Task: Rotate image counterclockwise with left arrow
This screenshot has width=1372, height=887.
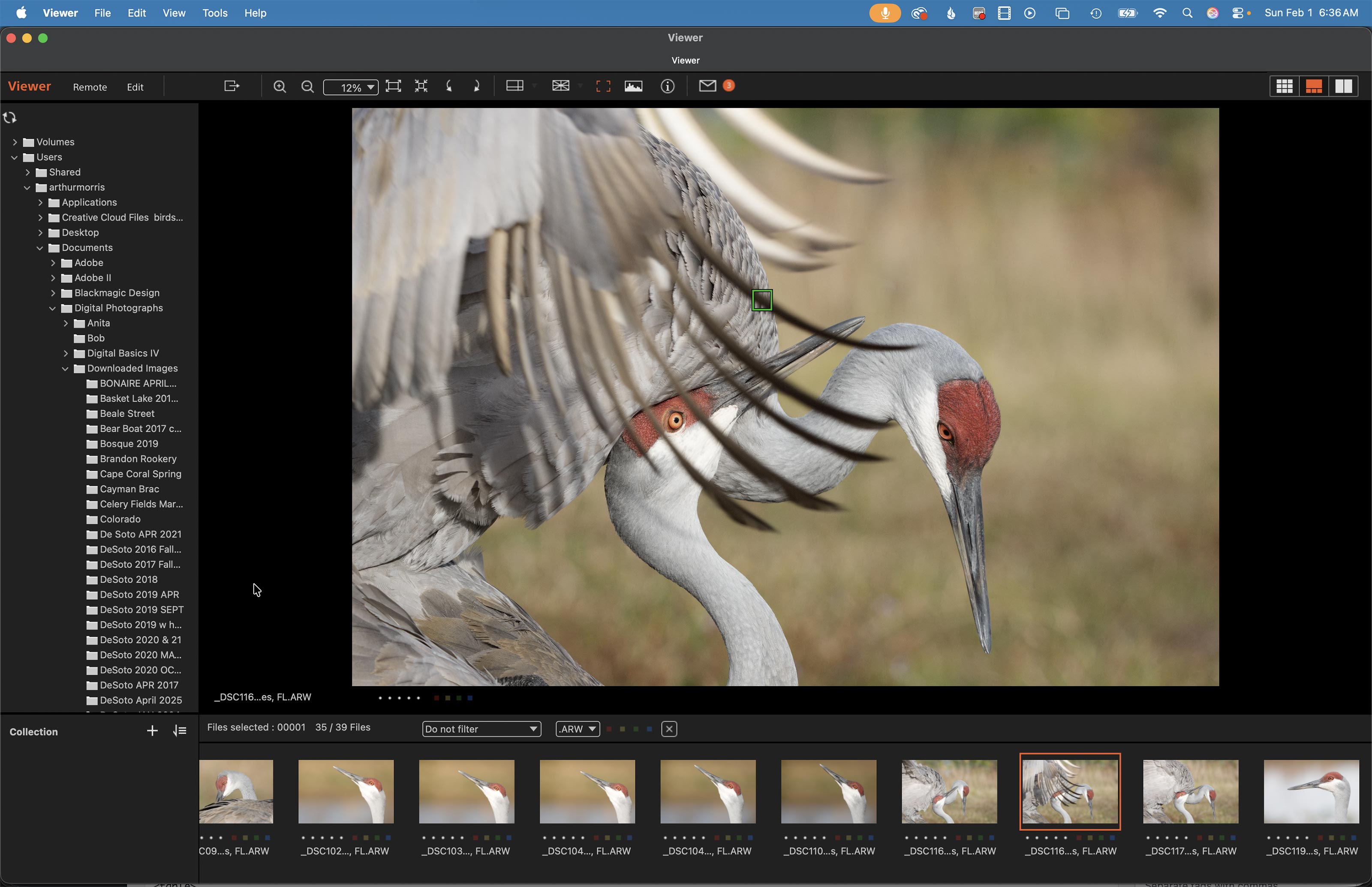Action: [x=449, y=87]
